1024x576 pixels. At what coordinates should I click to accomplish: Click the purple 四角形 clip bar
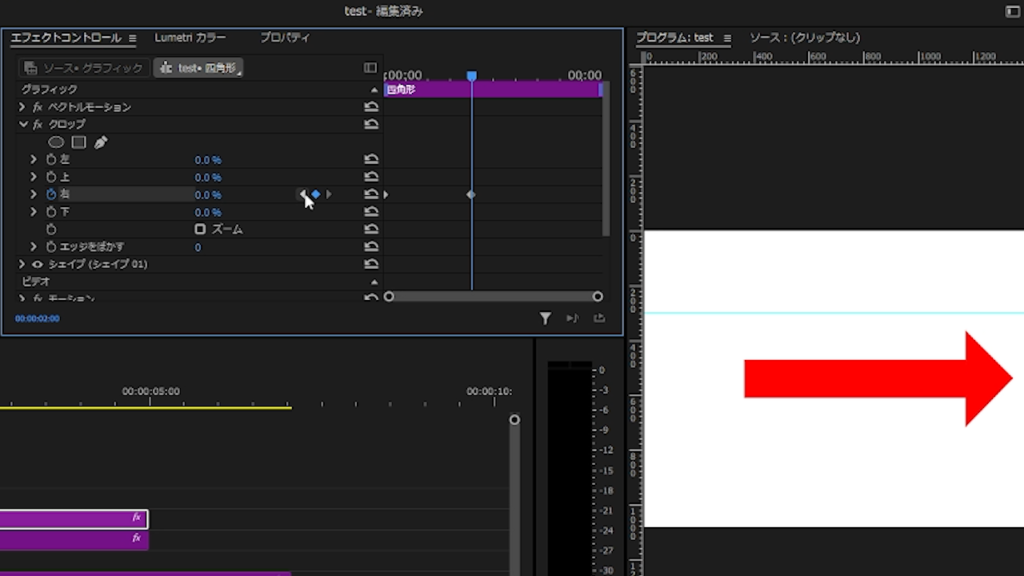click(493, 89)
